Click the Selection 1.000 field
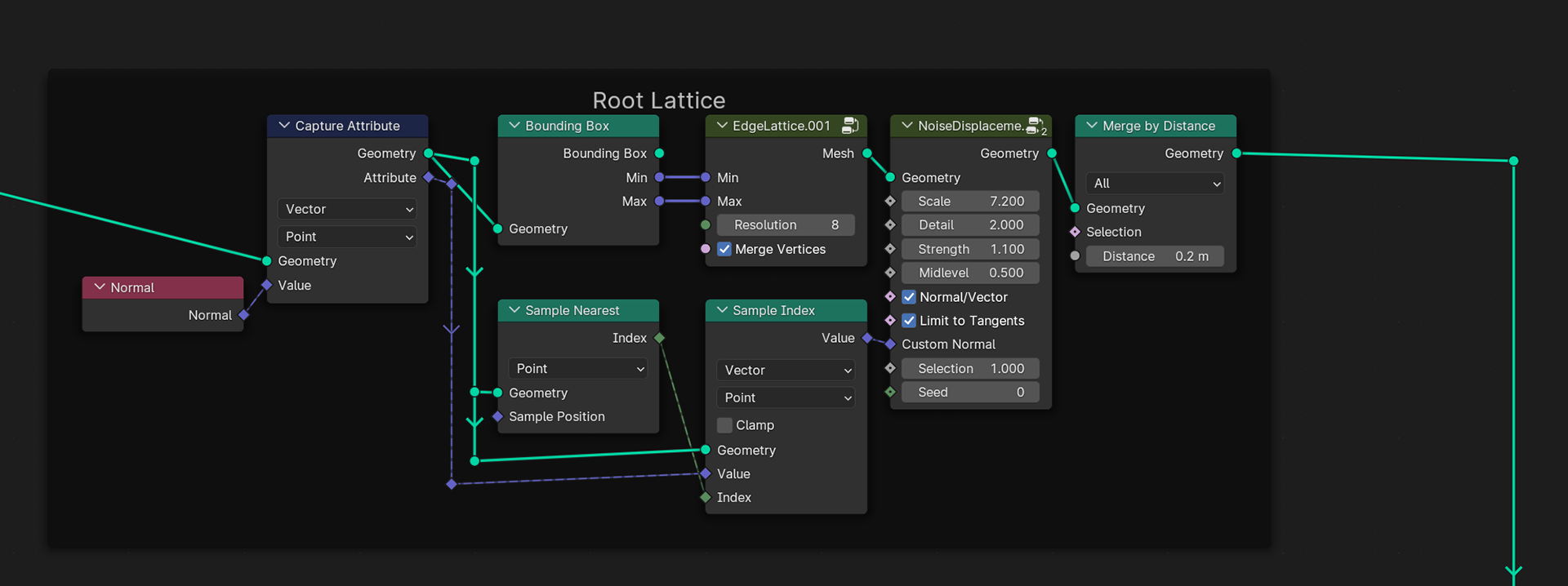Viewport: 1568px width, 586px height. click(x=970, y=368)
